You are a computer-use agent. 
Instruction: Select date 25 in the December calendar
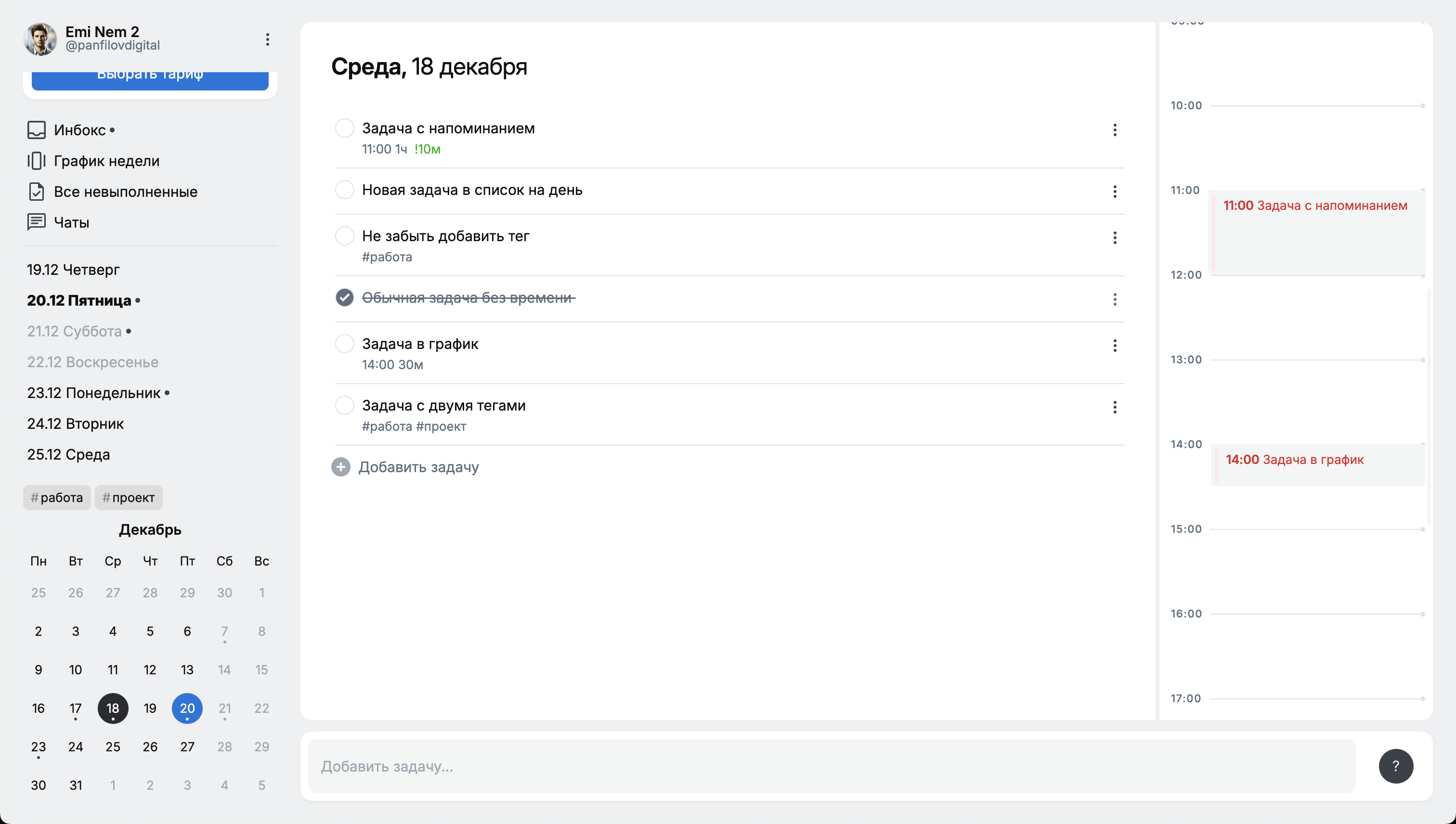112,746
